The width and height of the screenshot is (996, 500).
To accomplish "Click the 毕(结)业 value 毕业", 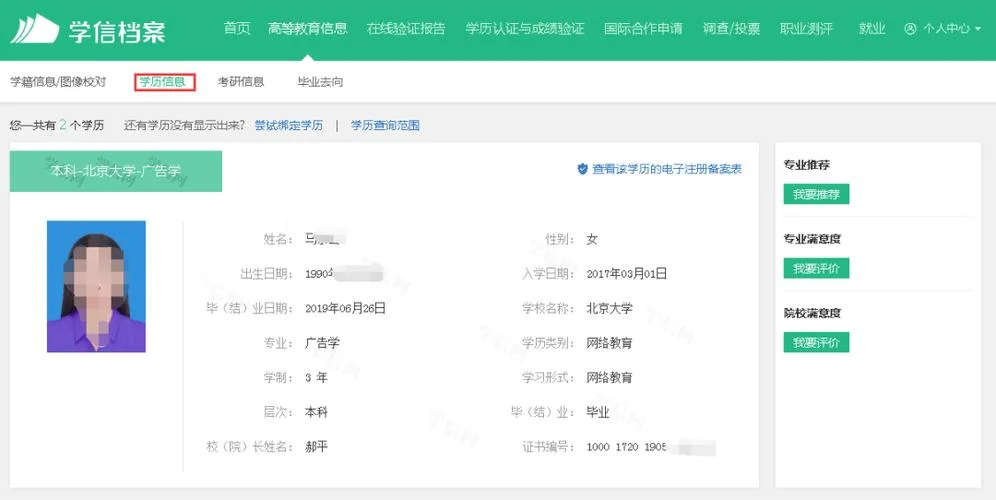I will [598, 412].
